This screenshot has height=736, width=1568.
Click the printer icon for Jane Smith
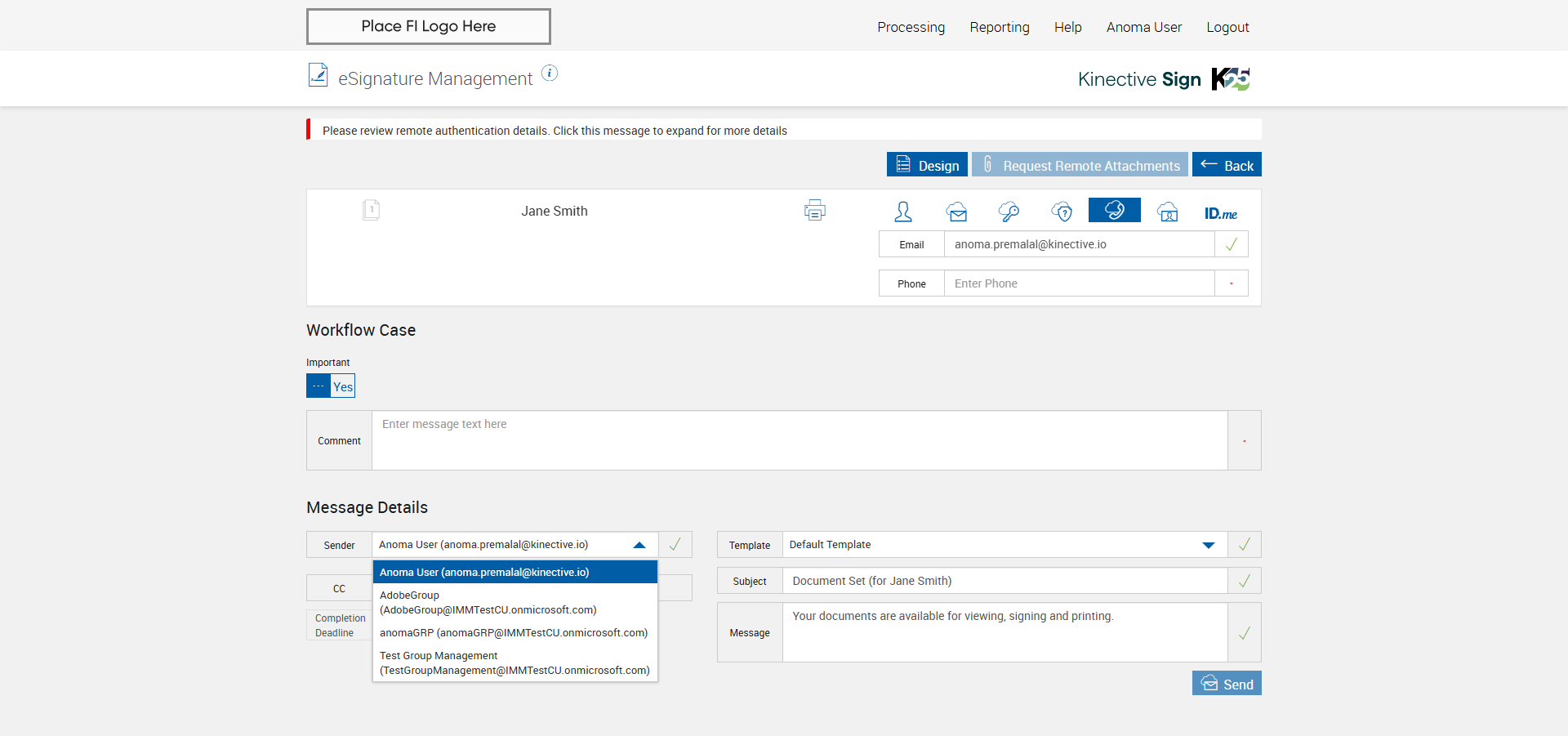pyautogui.click(x=814, y=211)
